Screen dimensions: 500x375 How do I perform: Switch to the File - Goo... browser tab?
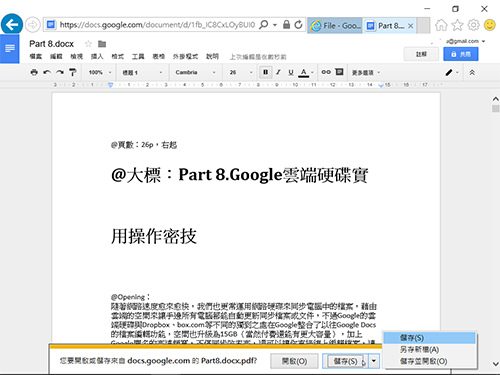click(x=335, y=25)
